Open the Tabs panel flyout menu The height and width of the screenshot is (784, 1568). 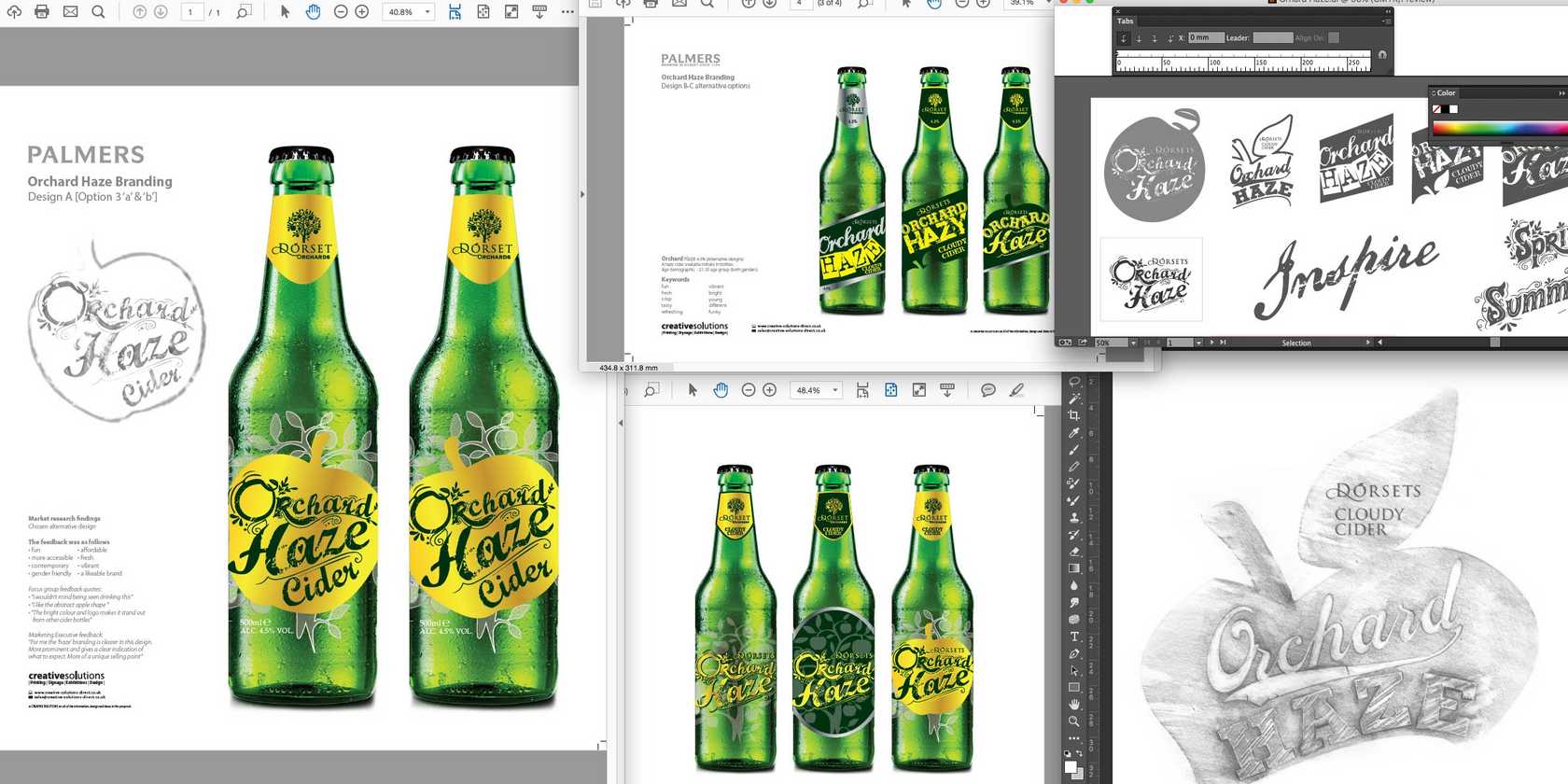pyautogui.click(x=1386, y=21)
